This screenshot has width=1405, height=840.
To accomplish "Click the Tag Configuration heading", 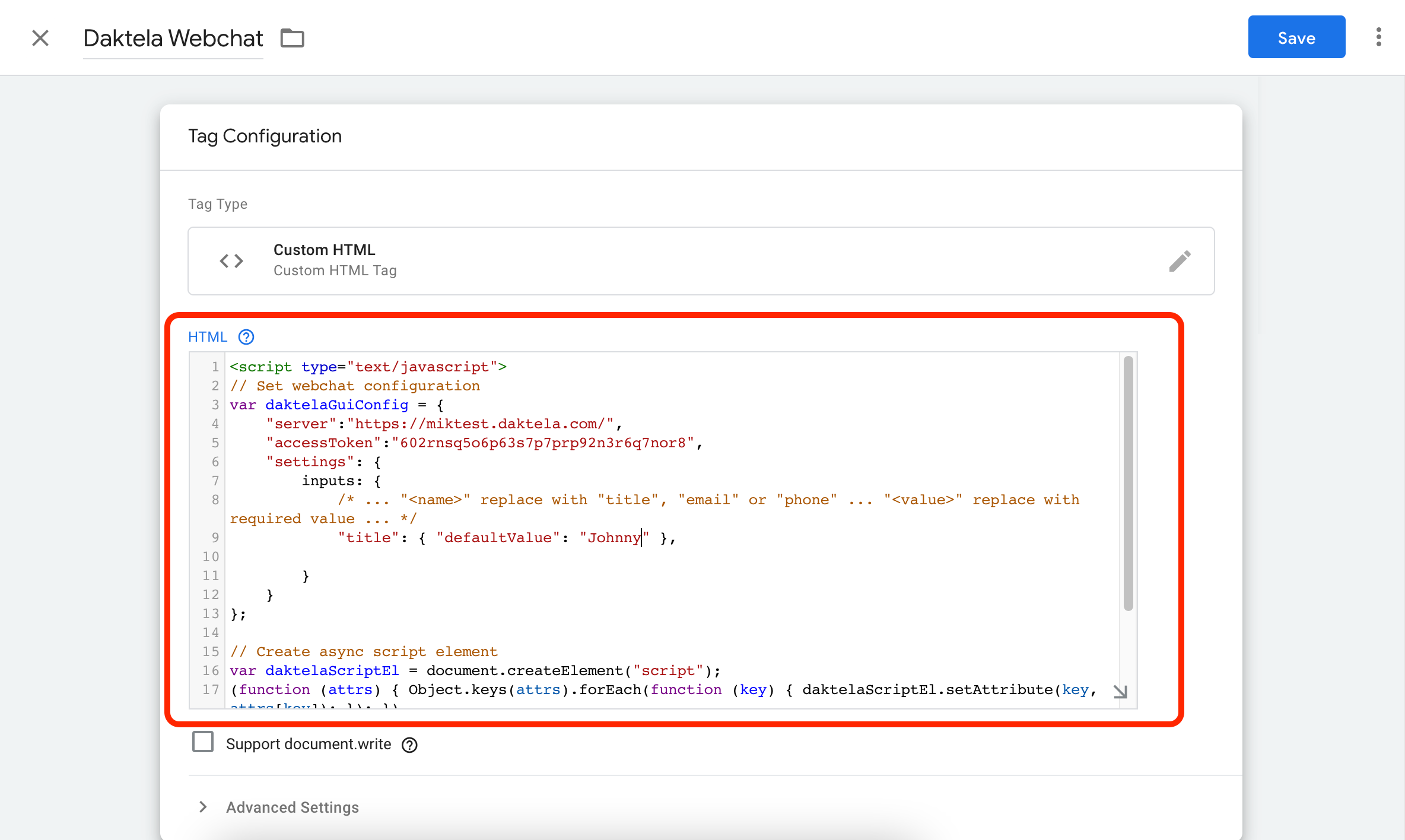I will 265,136.
